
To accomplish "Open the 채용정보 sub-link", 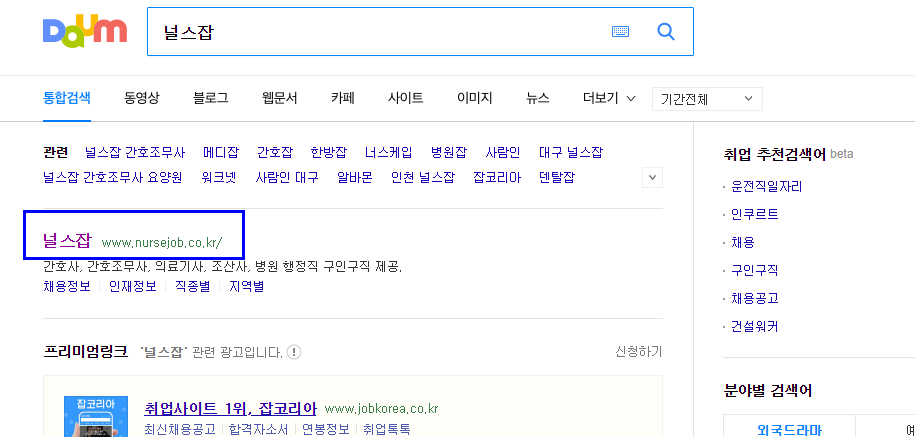I will (x=67, y=286).
